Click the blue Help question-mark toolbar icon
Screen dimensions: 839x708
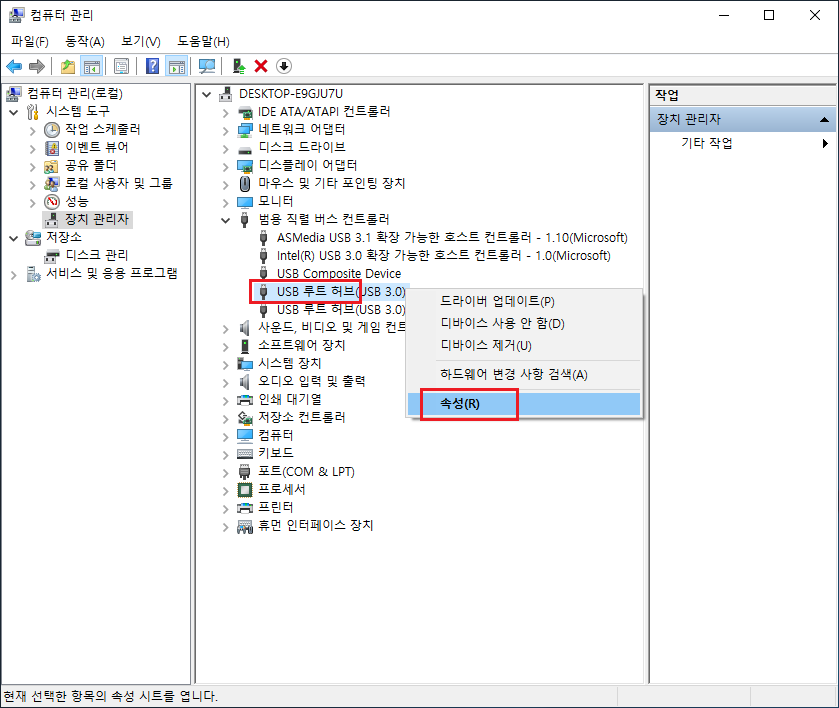click(152, 66)
